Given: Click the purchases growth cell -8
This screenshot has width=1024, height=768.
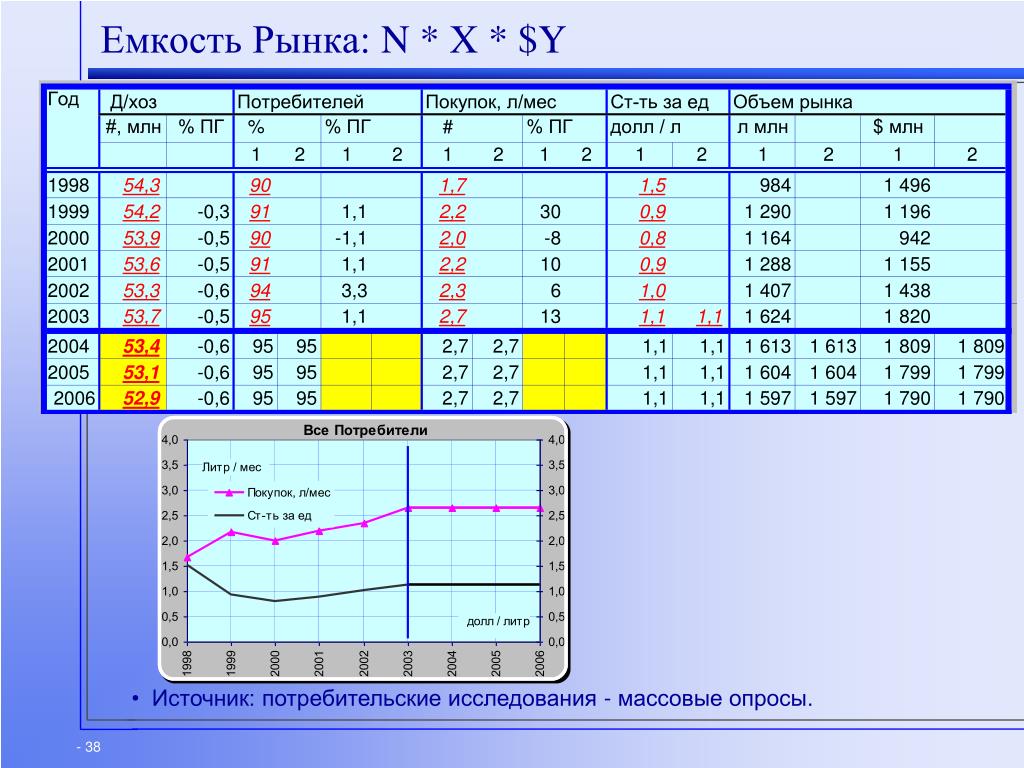Looking at the screenshot, I should 552,238.
